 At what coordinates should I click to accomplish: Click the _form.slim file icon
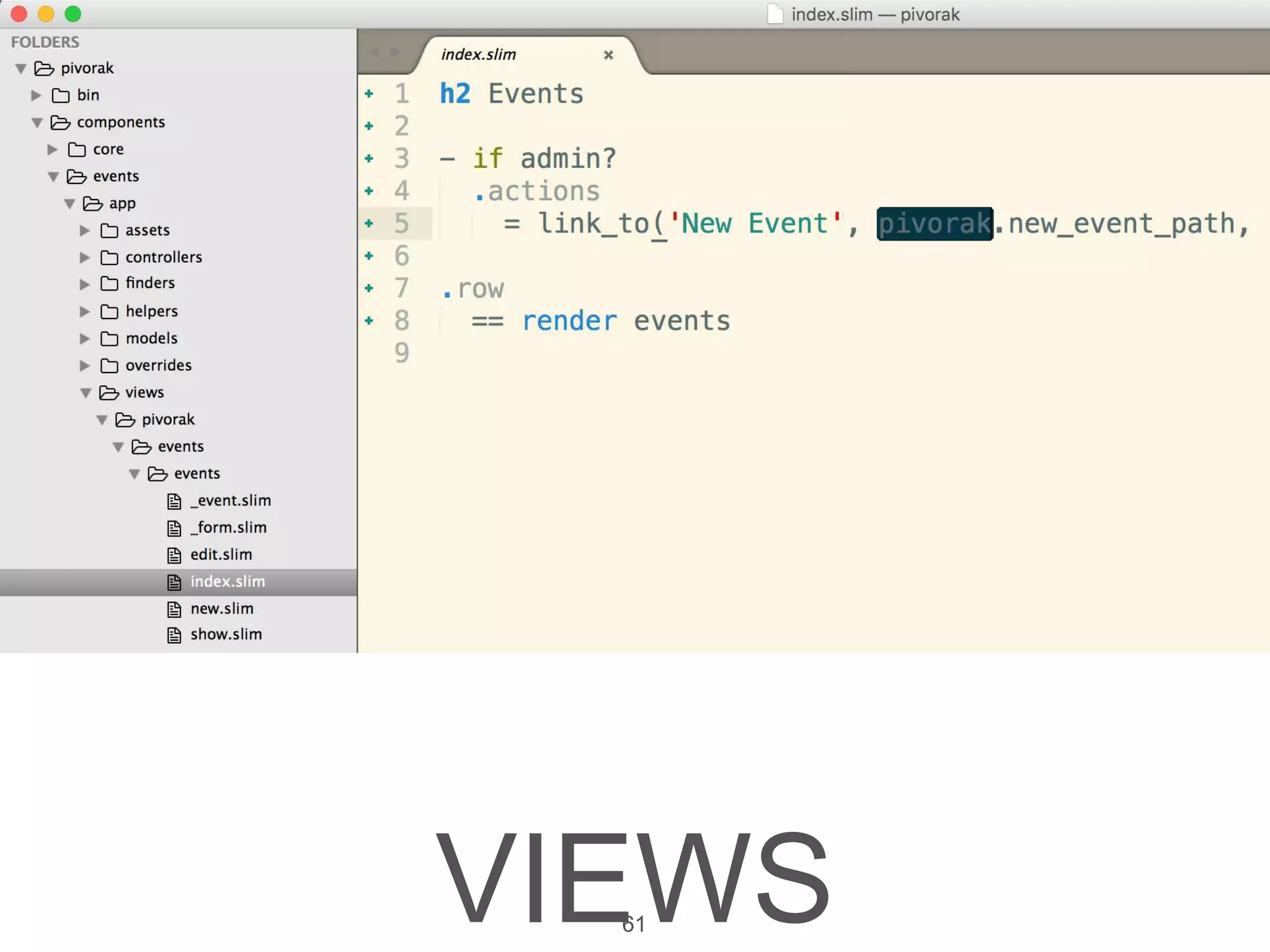(174, 528)
